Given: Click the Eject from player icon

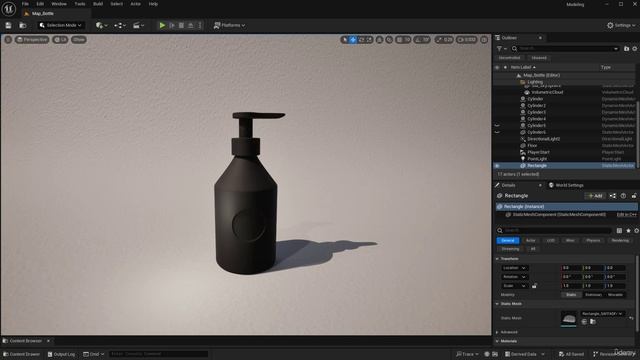Looking at the screenshot, I should tap(191, 25).
